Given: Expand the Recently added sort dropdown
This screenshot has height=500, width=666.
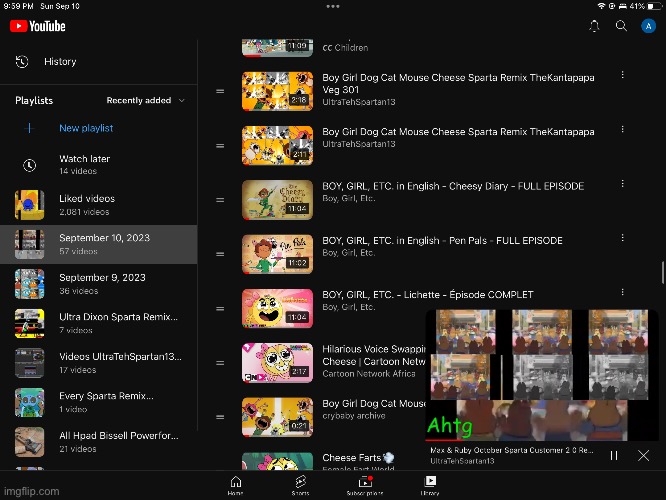Looking at the screenshot, I should pos(145,101).
